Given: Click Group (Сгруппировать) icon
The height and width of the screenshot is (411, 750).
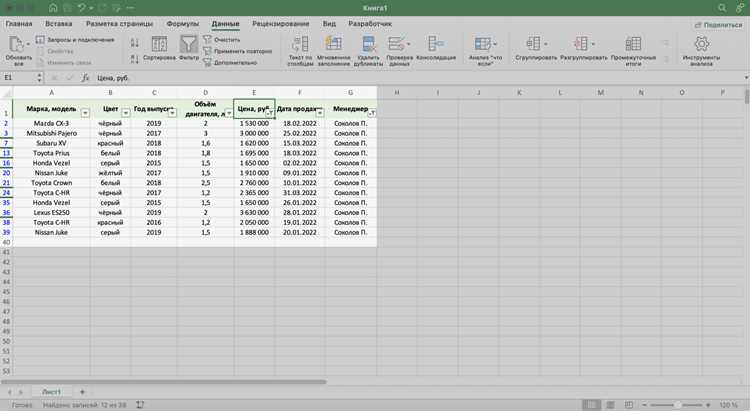Looking at the screenshot, I should (533, 44).
